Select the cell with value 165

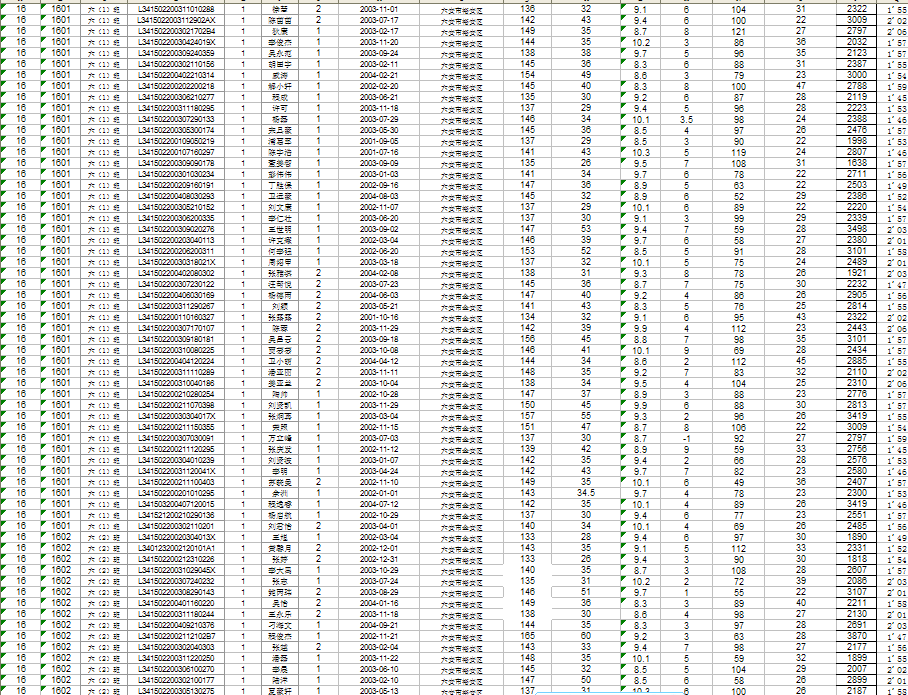tap(528, 636)
